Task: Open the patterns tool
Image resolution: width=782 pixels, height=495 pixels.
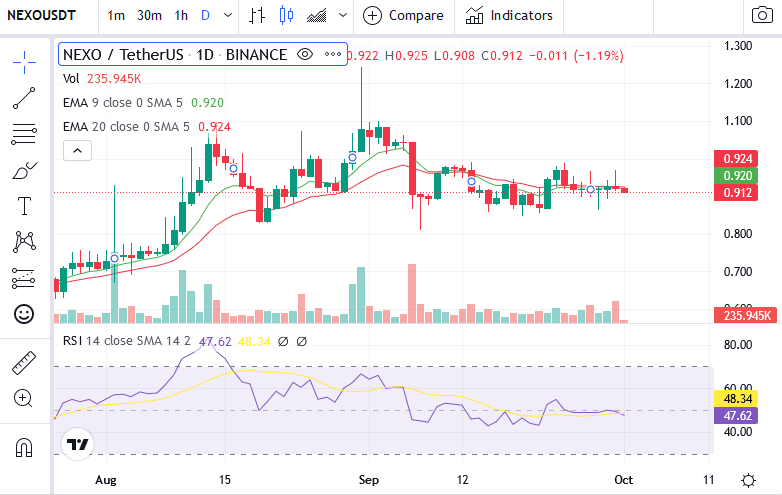Action: pos(24,242)
